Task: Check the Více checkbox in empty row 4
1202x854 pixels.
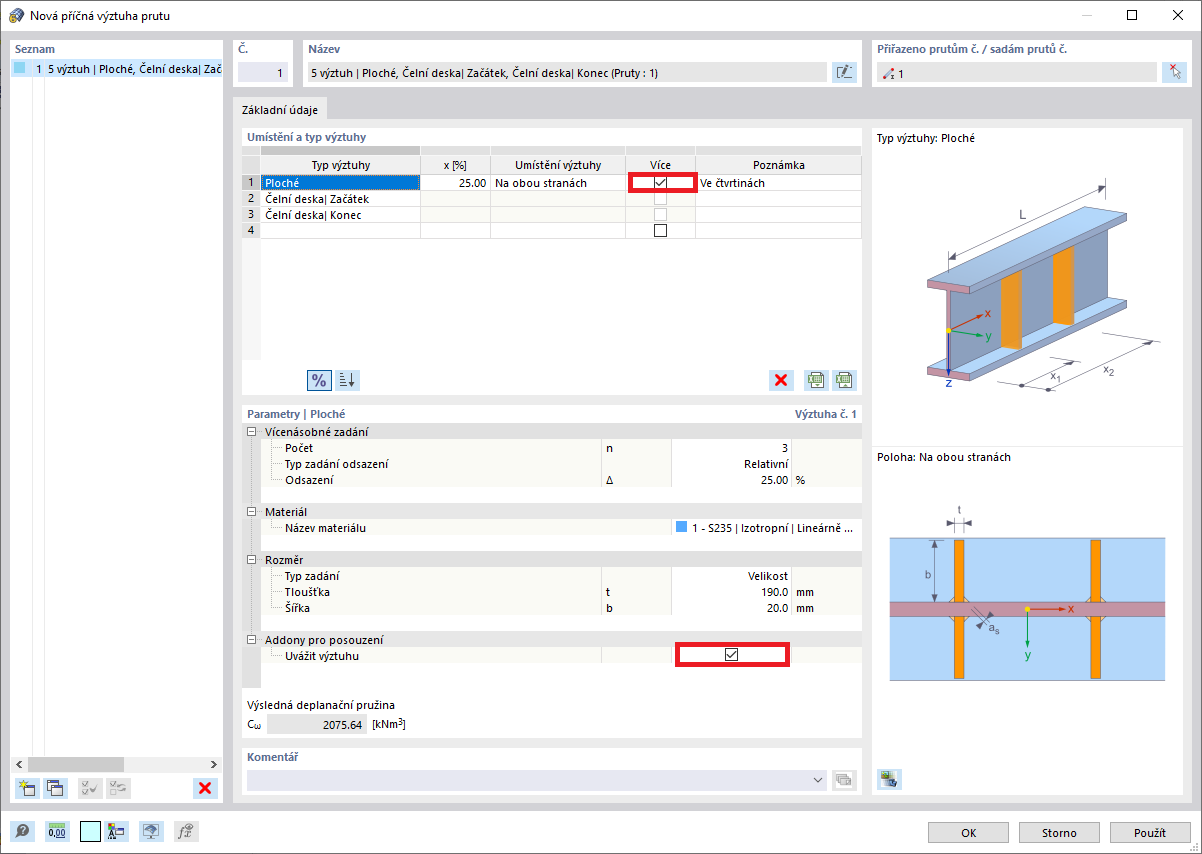Action: pyautogui.click(x=660, y=231)
